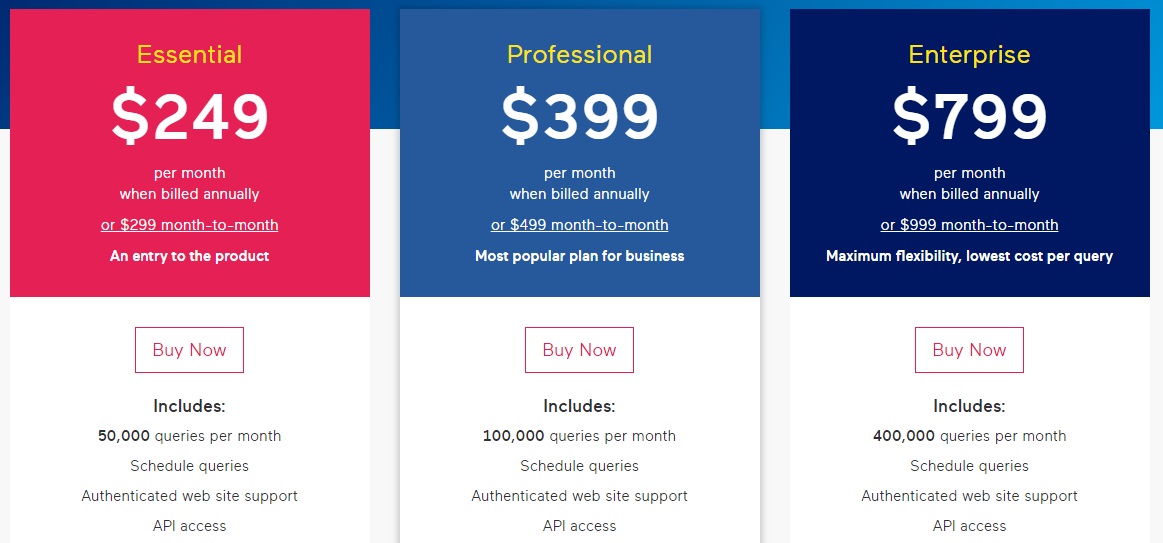Screen dimensions: 1163x543
Task: Click the Enterprise plan title
Action: click(969, 55)
